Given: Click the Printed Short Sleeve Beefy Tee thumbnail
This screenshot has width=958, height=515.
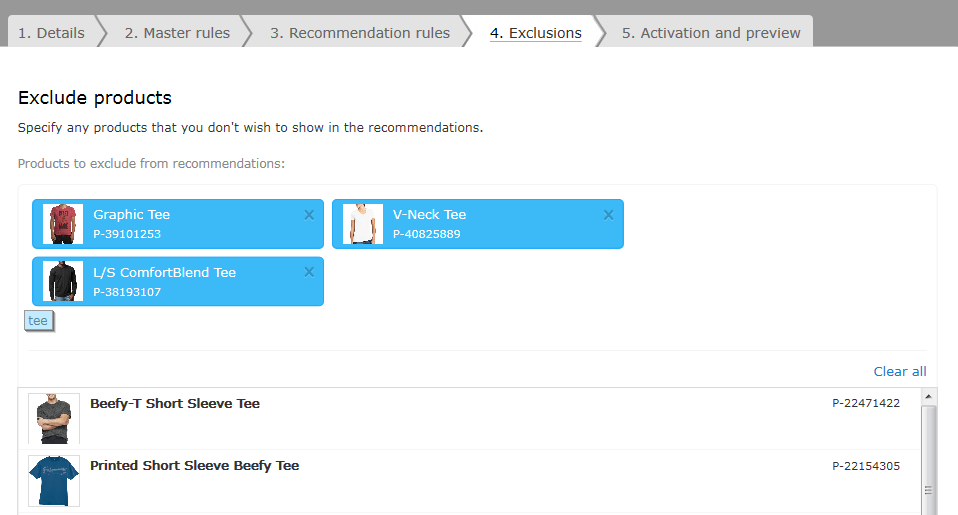Looking at the screenshot, I should pyautogui.click(x=54, y=481).
